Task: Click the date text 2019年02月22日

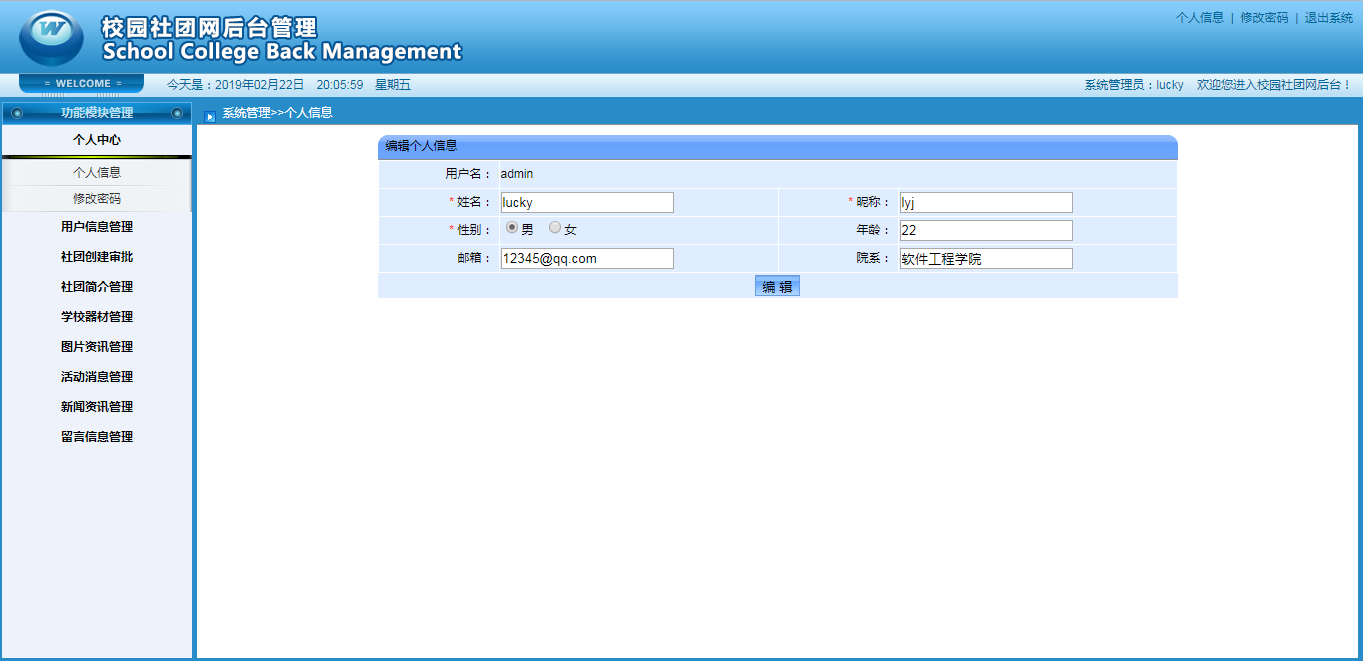Action: tap(260, 85)
